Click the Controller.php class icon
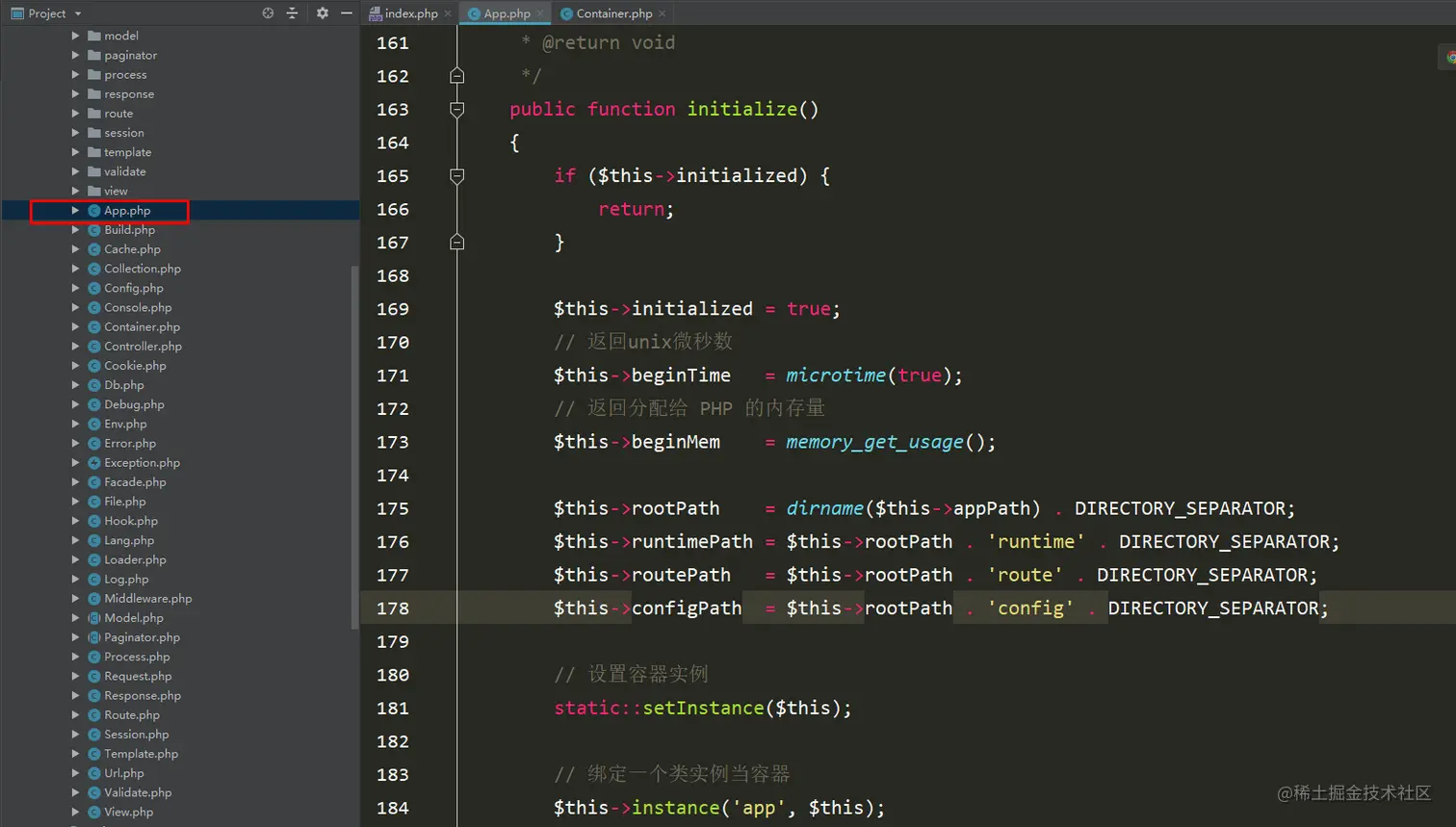The height and width of the screenshot is (827, 1456). click(94, 346)
